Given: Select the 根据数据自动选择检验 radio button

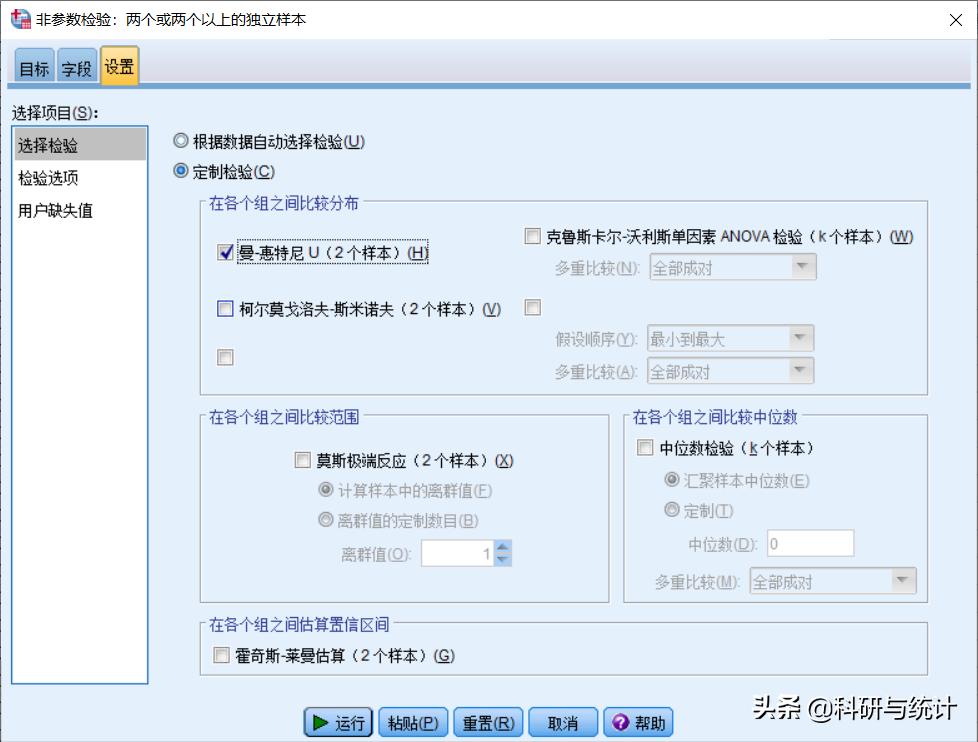Looking at the screenshot, I should coord(181,141).
